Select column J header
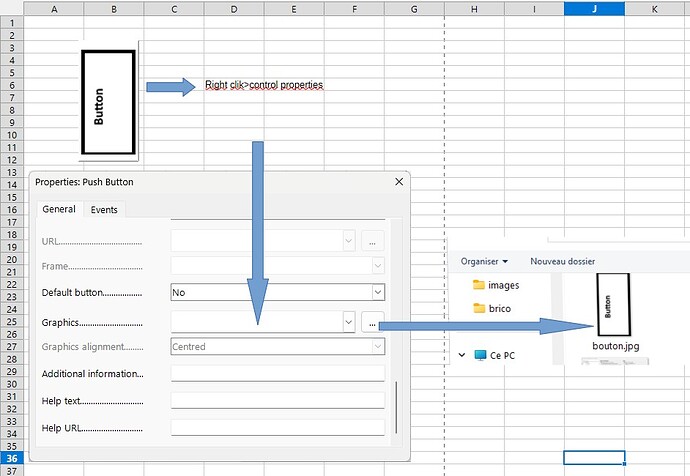 pyautogui.click(x=594, y=9)
